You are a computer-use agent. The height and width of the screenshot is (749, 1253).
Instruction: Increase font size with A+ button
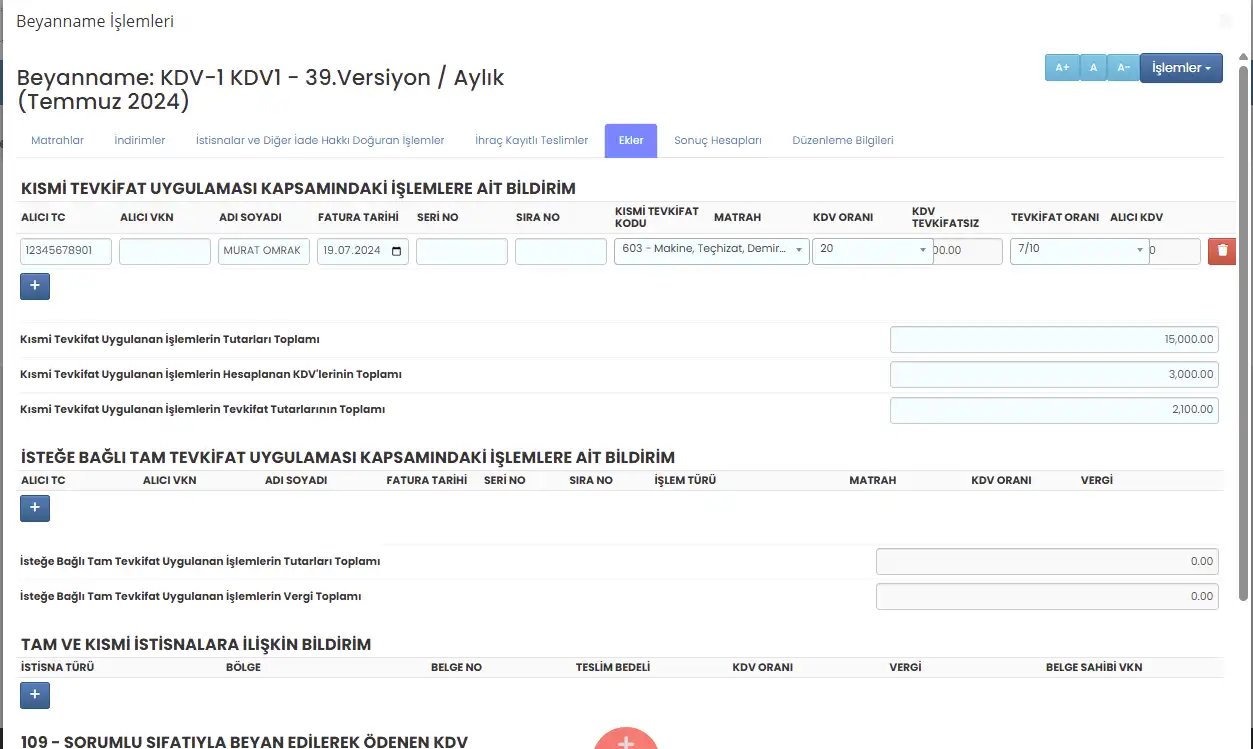point(1061,68)
